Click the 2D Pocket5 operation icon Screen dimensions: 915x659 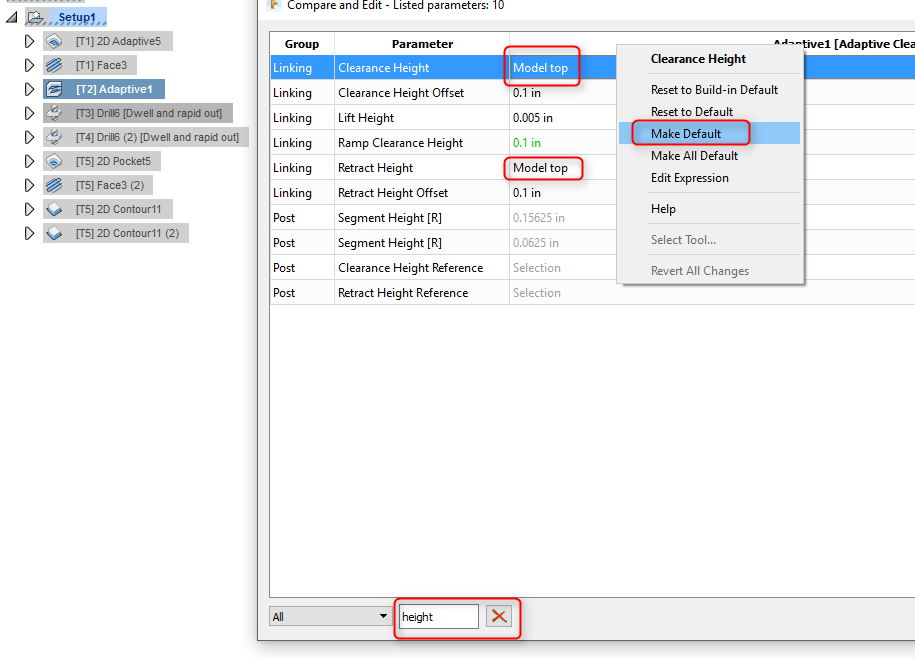pos(54,161)
